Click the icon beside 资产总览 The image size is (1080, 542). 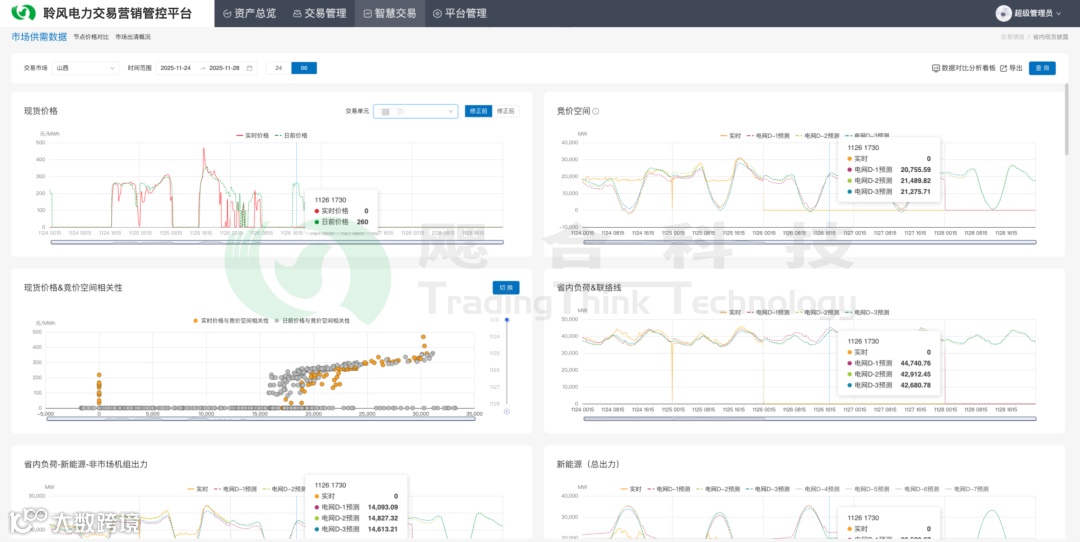pyautogui.click(x=227, y=13)
